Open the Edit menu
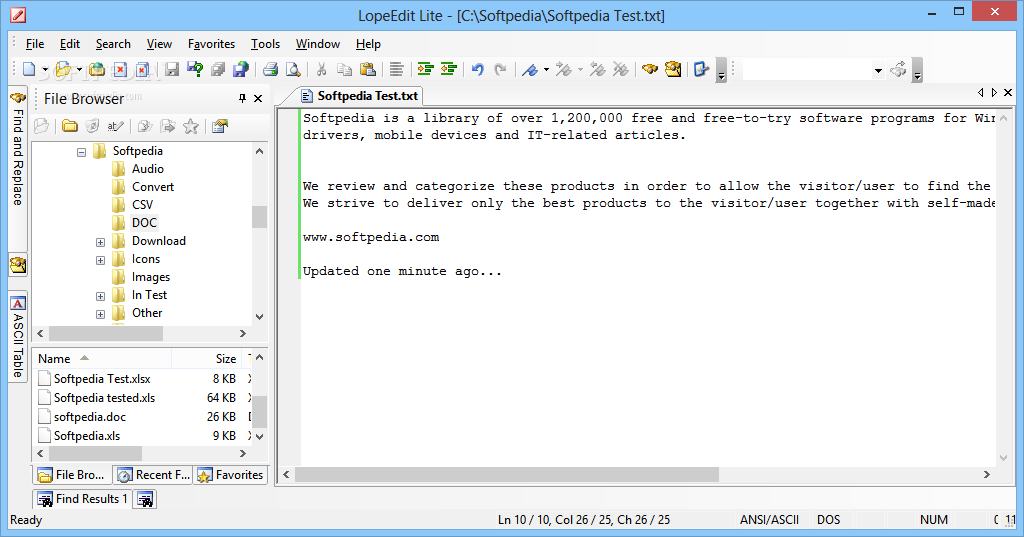1024x537 pixels. (x=70, y=44)
